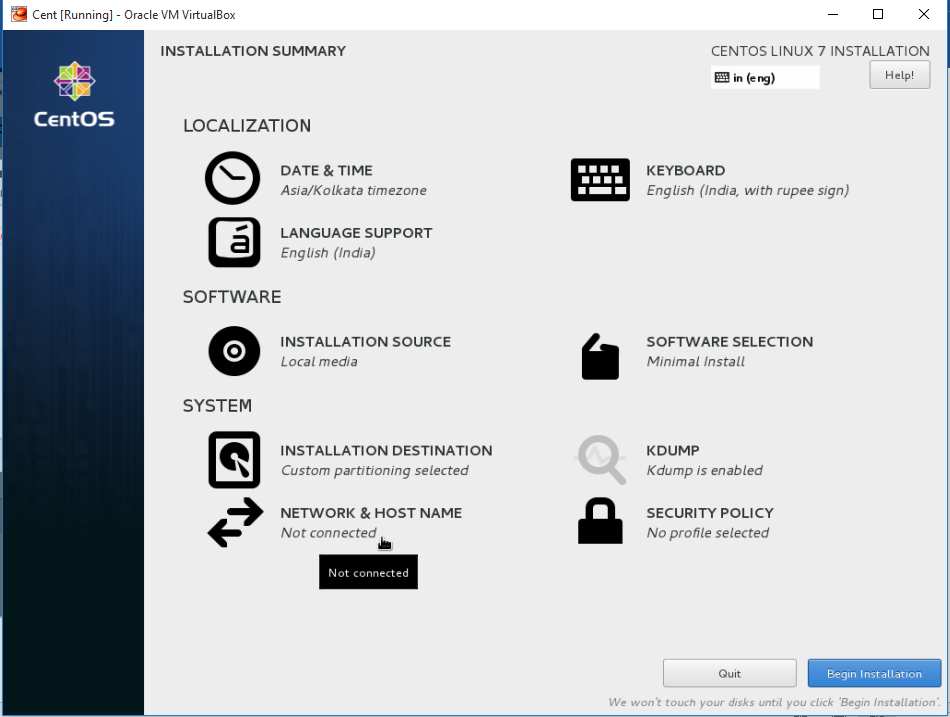Click the Begin Installation button
The image size is (950, 717).
click(874, 673)
